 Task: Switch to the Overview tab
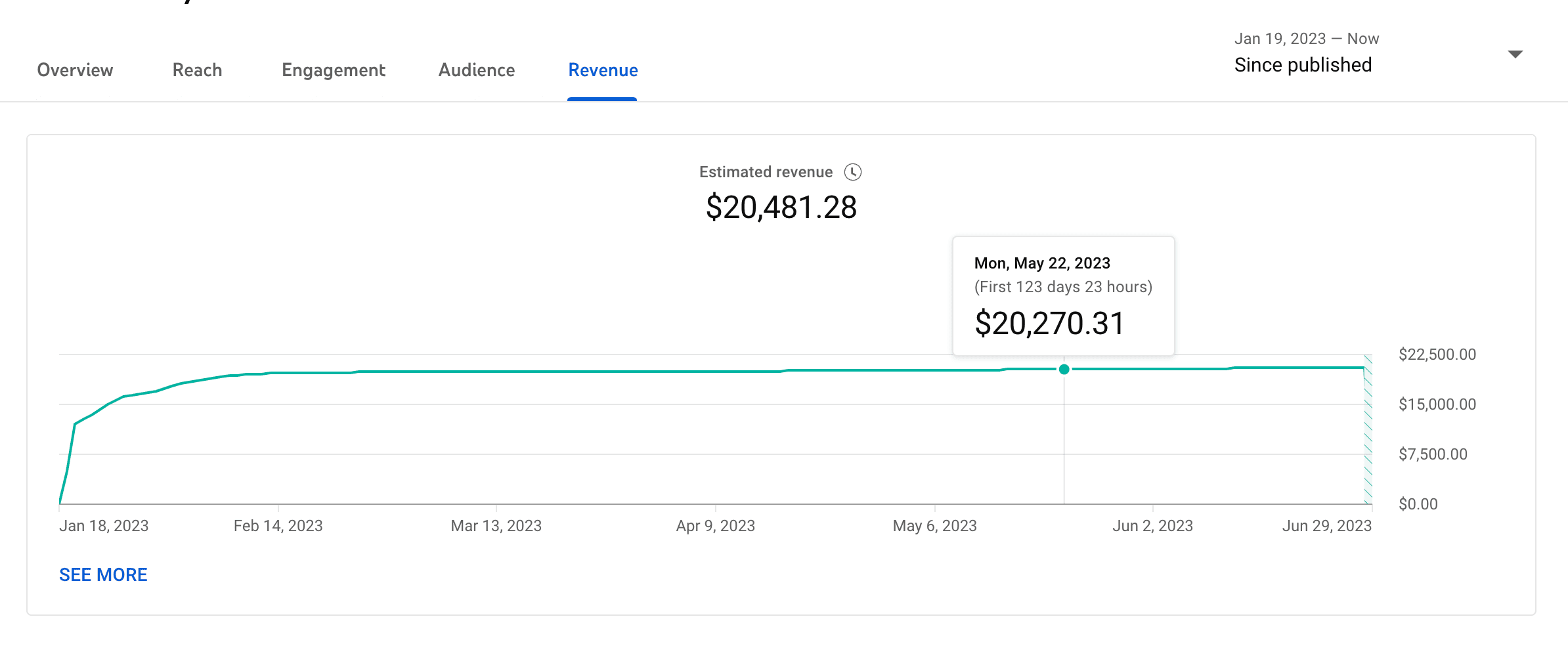pos(75,70)
